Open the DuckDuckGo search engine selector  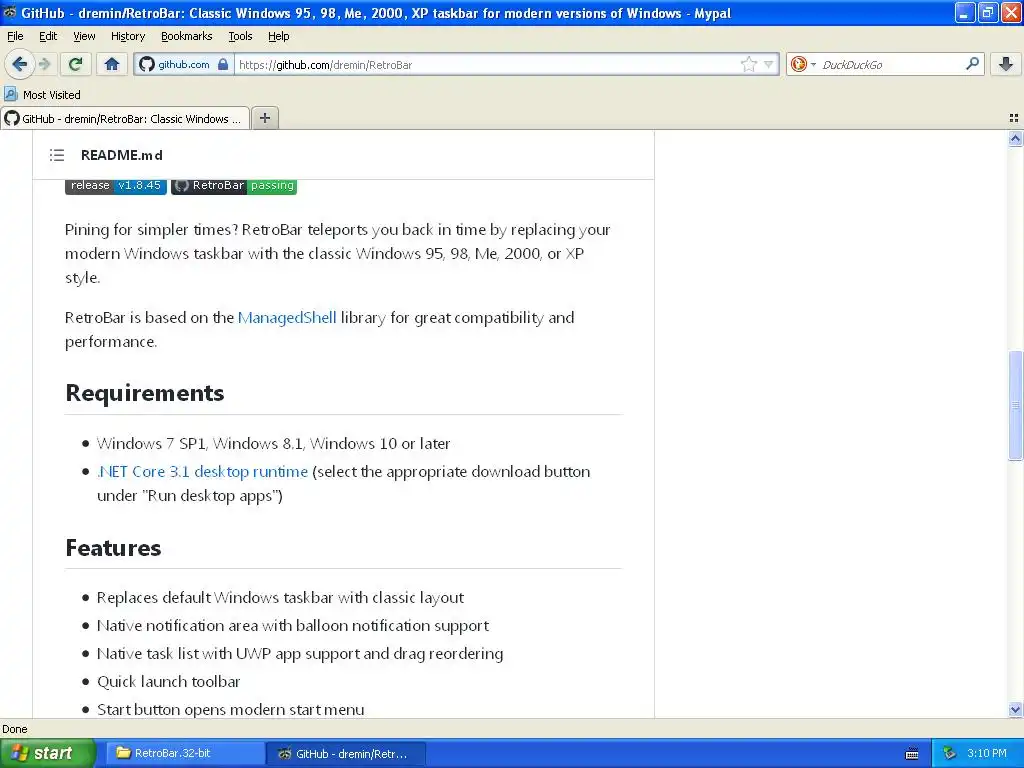803,64
